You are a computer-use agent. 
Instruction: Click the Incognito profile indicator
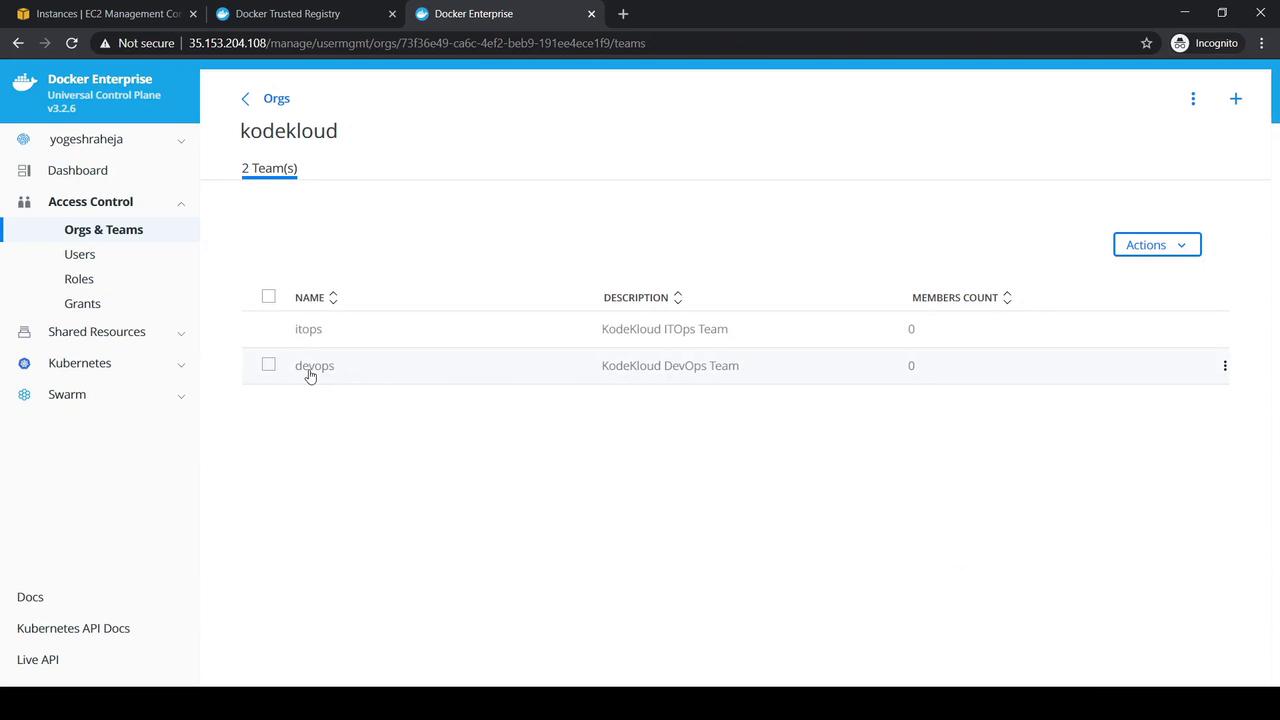click(1205, 43)
